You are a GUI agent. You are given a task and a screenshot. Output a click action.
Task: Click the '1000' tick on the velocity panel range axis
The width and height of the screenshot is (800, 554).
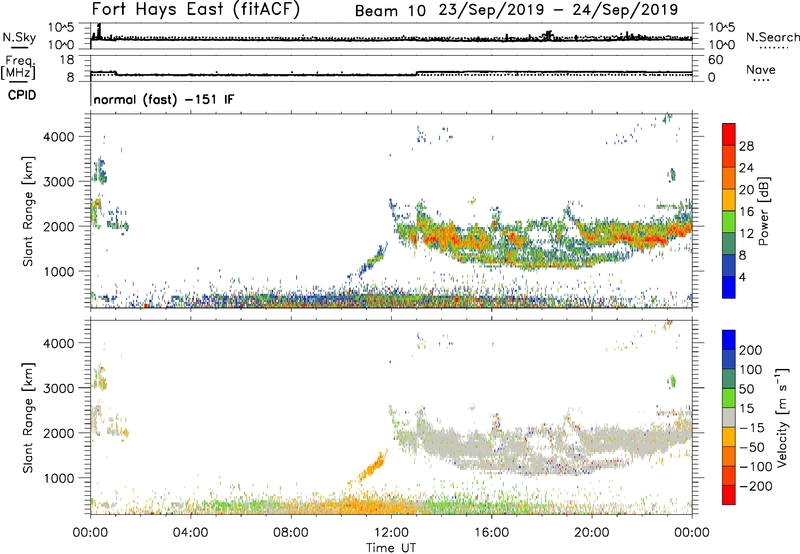tap(59, 478)
